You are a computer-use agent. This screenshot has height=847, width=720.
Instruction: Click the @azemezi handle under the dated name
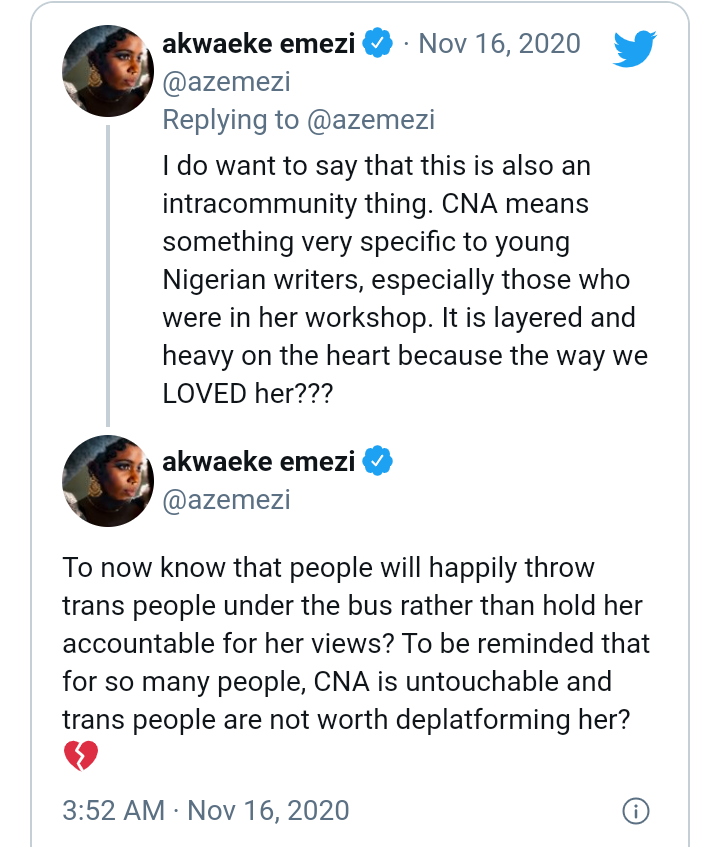(x=226, y=82)
